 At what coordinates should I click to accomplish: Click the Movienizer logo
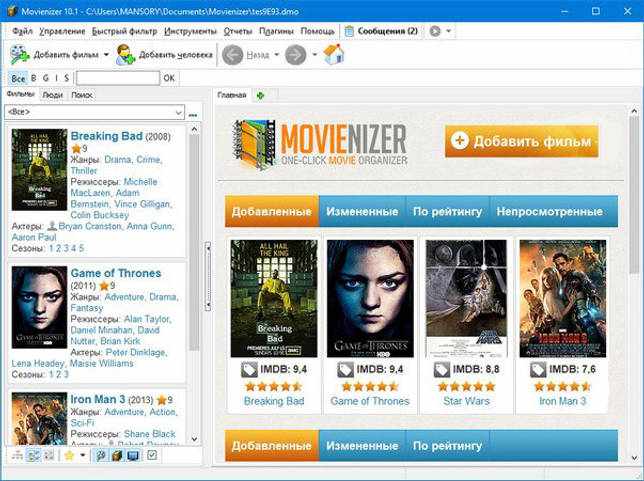320,145
